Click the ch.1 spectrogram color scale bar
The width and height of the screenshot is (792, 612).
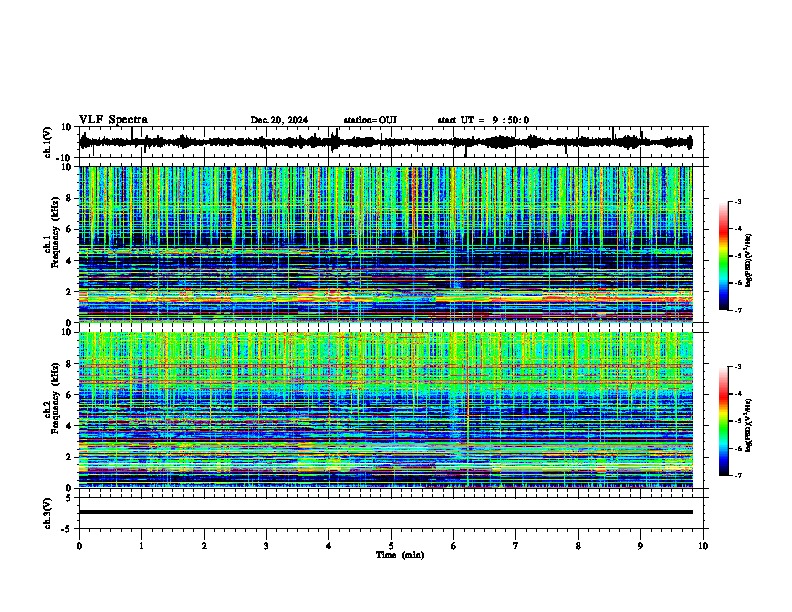(x=723, y=256)
